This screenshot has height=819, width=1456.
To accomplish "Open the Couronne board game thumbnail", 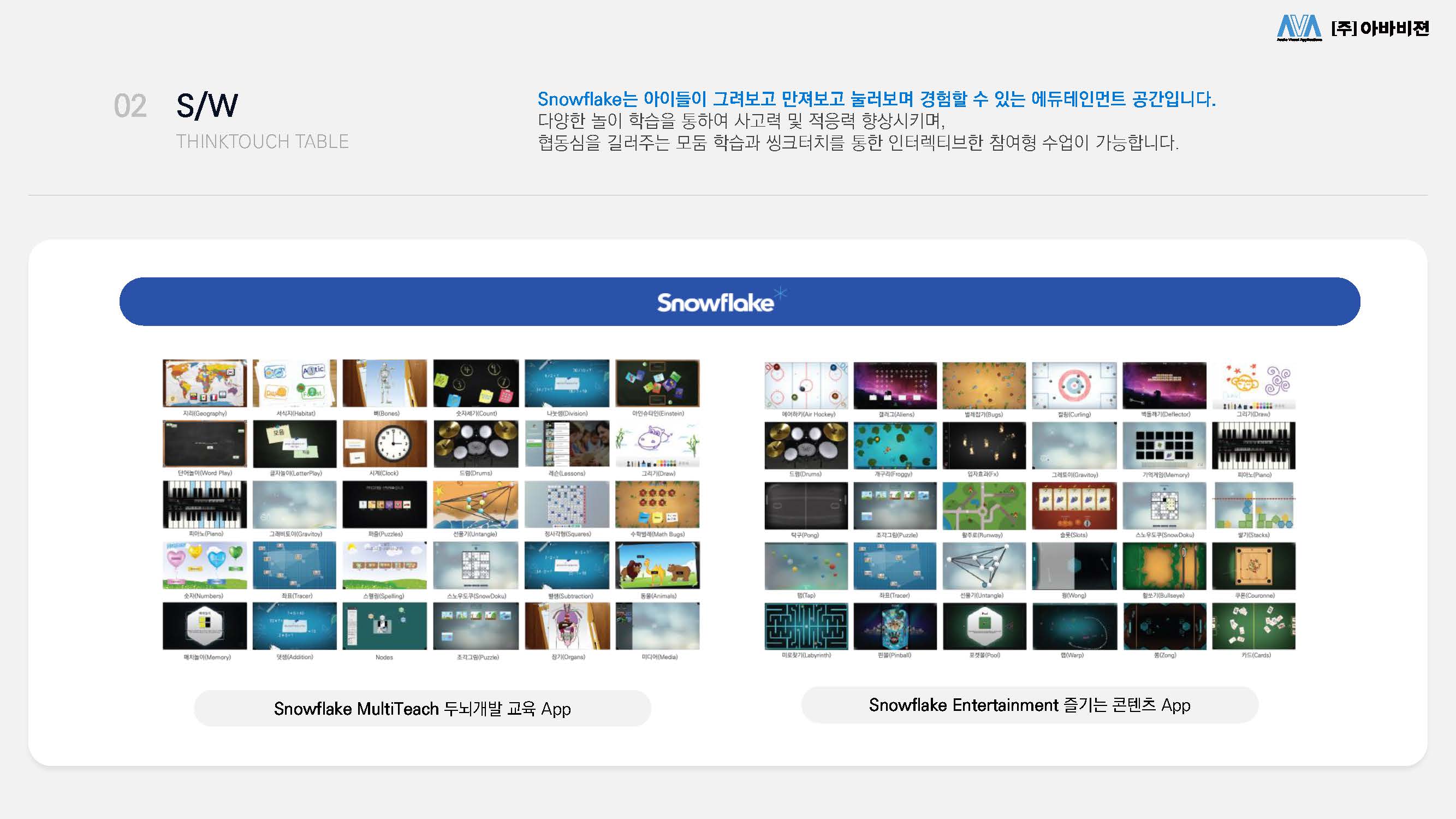I will [x=1253, y=566].
